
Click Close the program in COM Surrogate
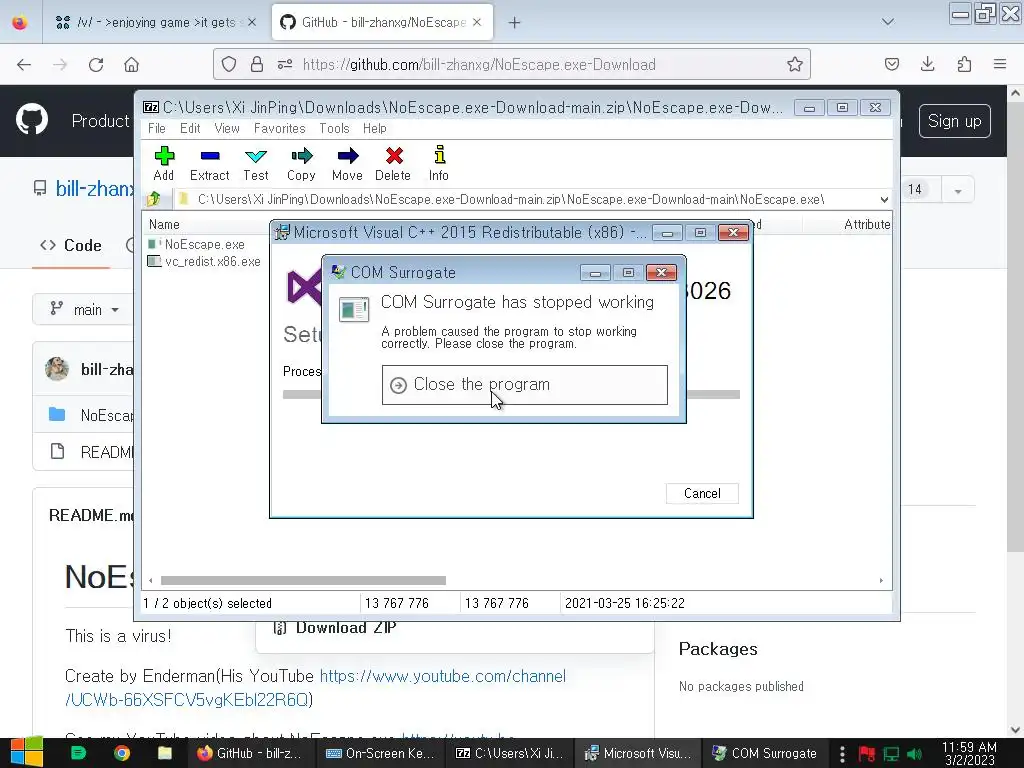524,385
